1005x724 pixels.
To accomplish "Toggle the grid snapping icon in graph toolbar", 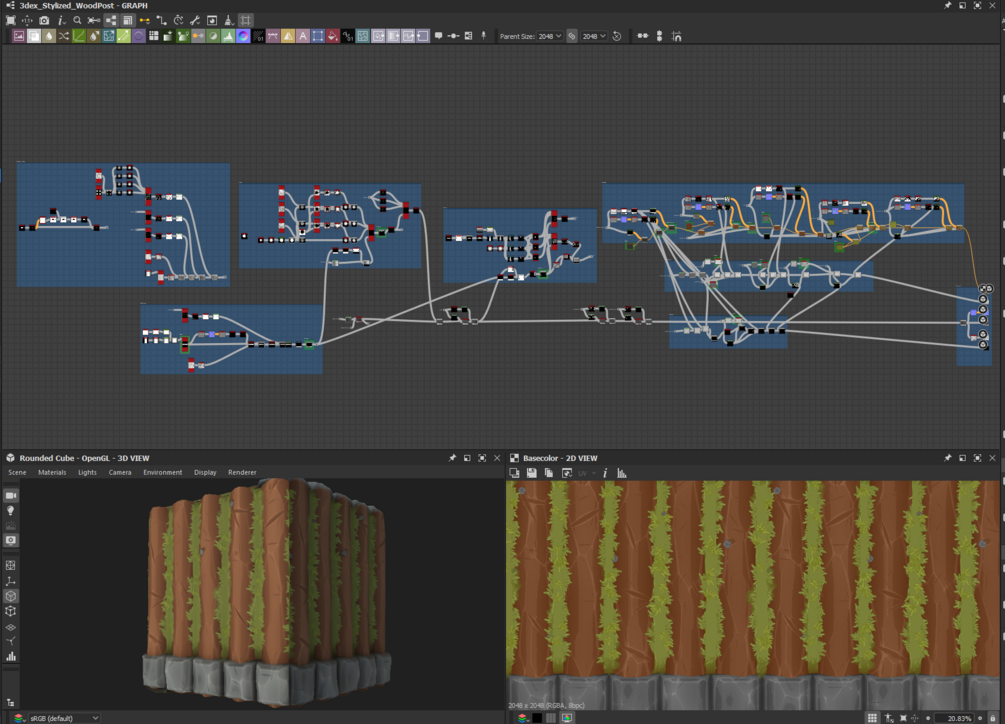I will click(245, 21).
